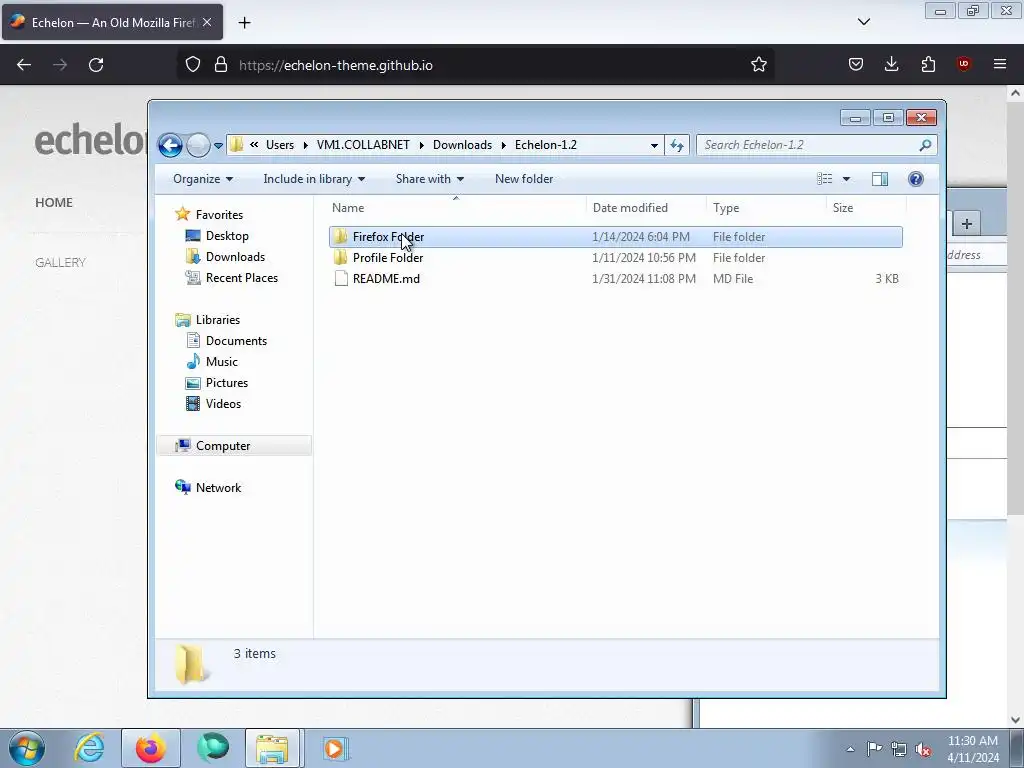Select Libraries in navigation pane

point(217,320)
